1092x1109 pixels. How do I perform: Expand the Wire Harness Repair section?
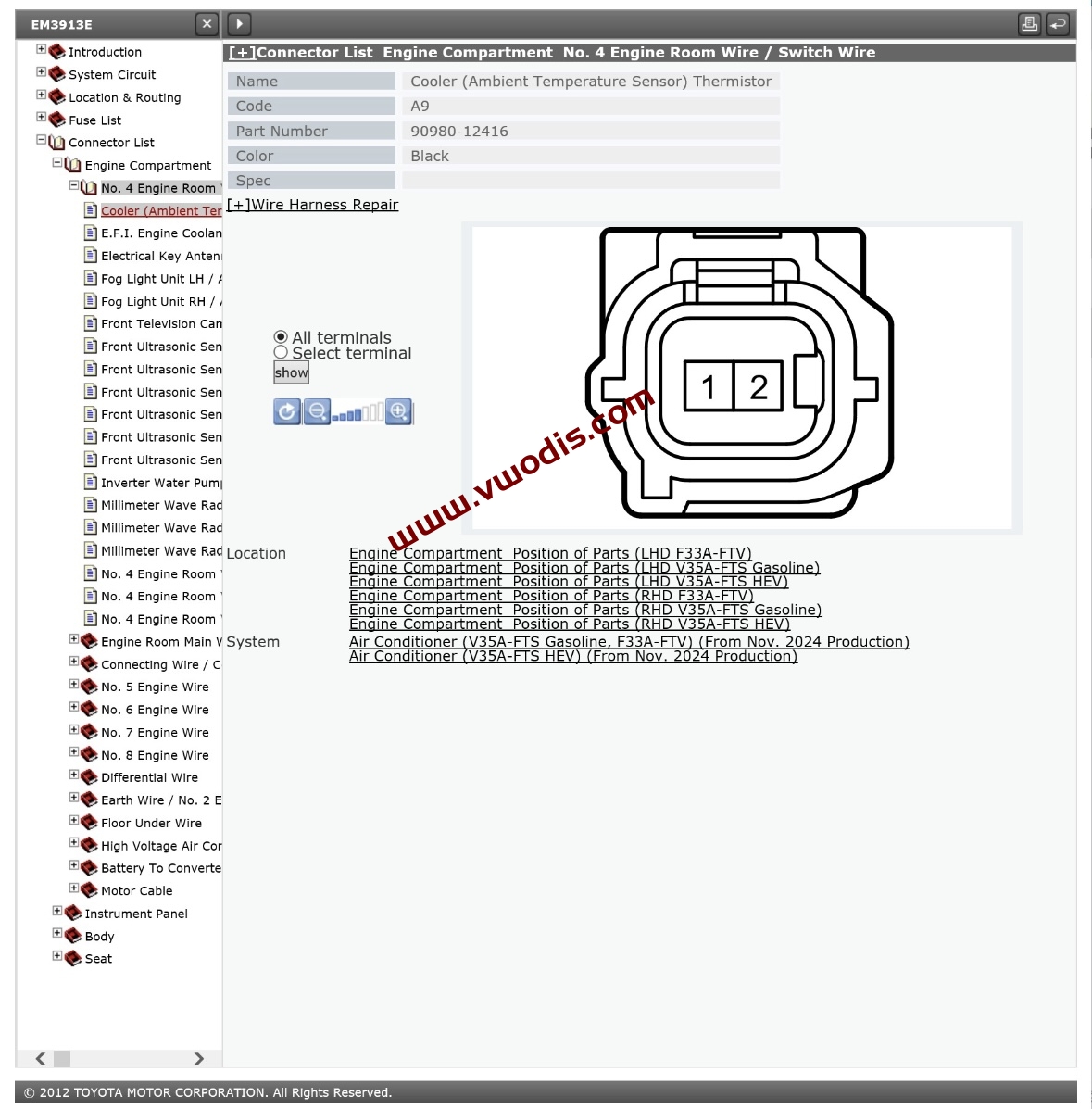tap(313, 205)
